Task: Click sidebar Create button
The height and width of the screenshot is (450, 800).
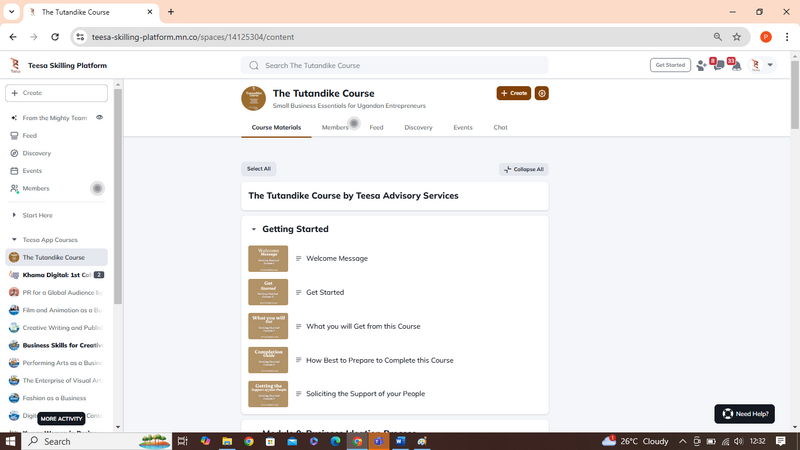Action: [56, 93]
